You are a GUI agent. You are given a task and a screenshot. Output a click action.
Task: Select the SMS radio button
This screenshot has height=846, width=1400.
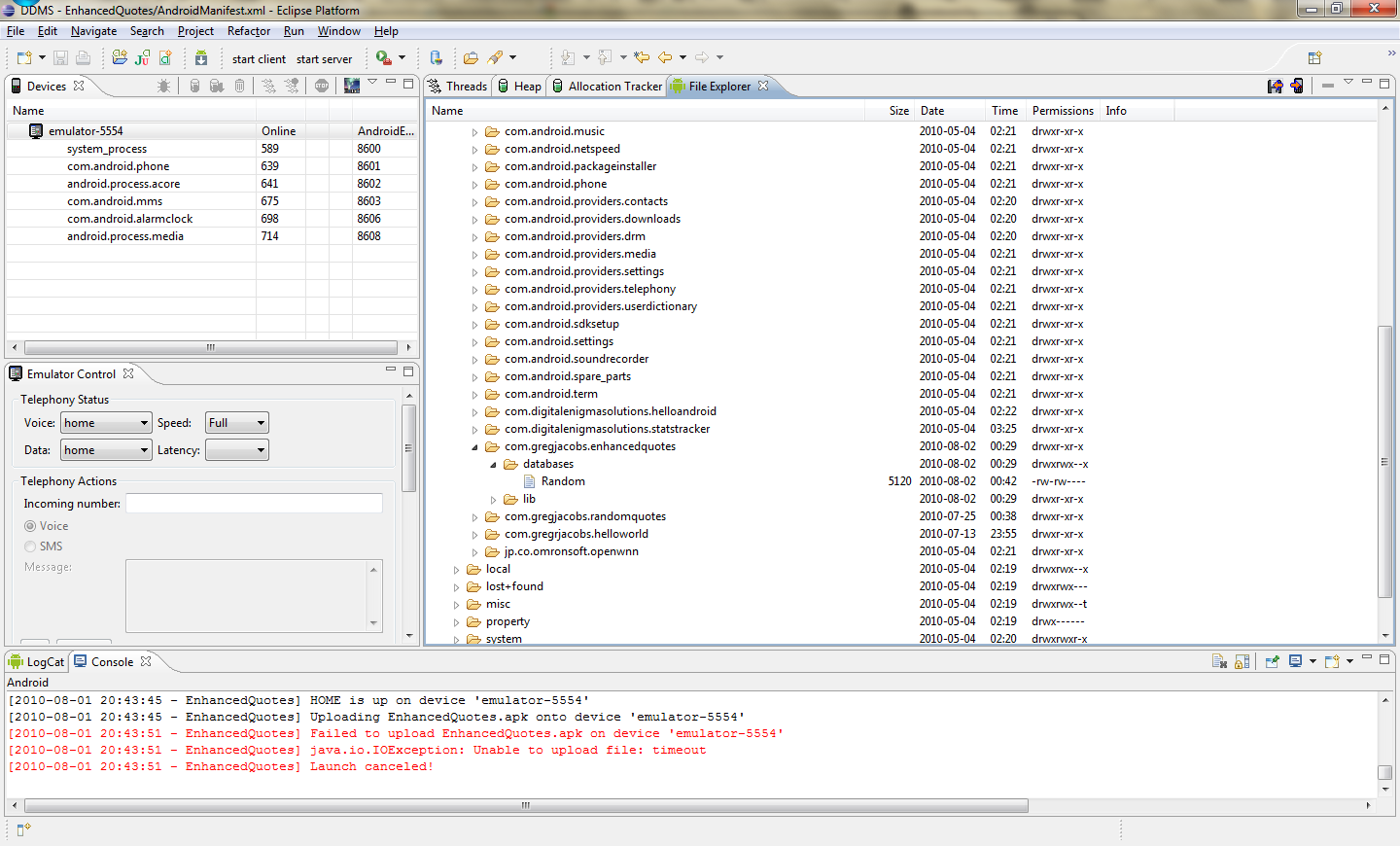[x=30, y=546]
